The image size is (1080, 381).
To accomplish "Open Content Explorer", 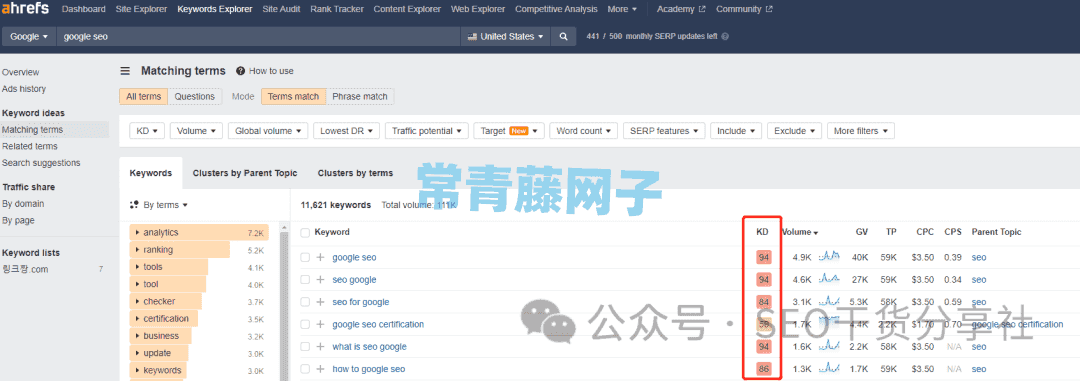I will point(407,9).
